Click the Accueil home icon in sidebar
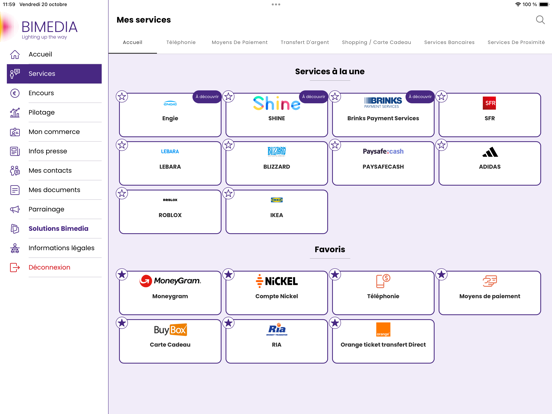552x414 pixels. coord(15,54)
